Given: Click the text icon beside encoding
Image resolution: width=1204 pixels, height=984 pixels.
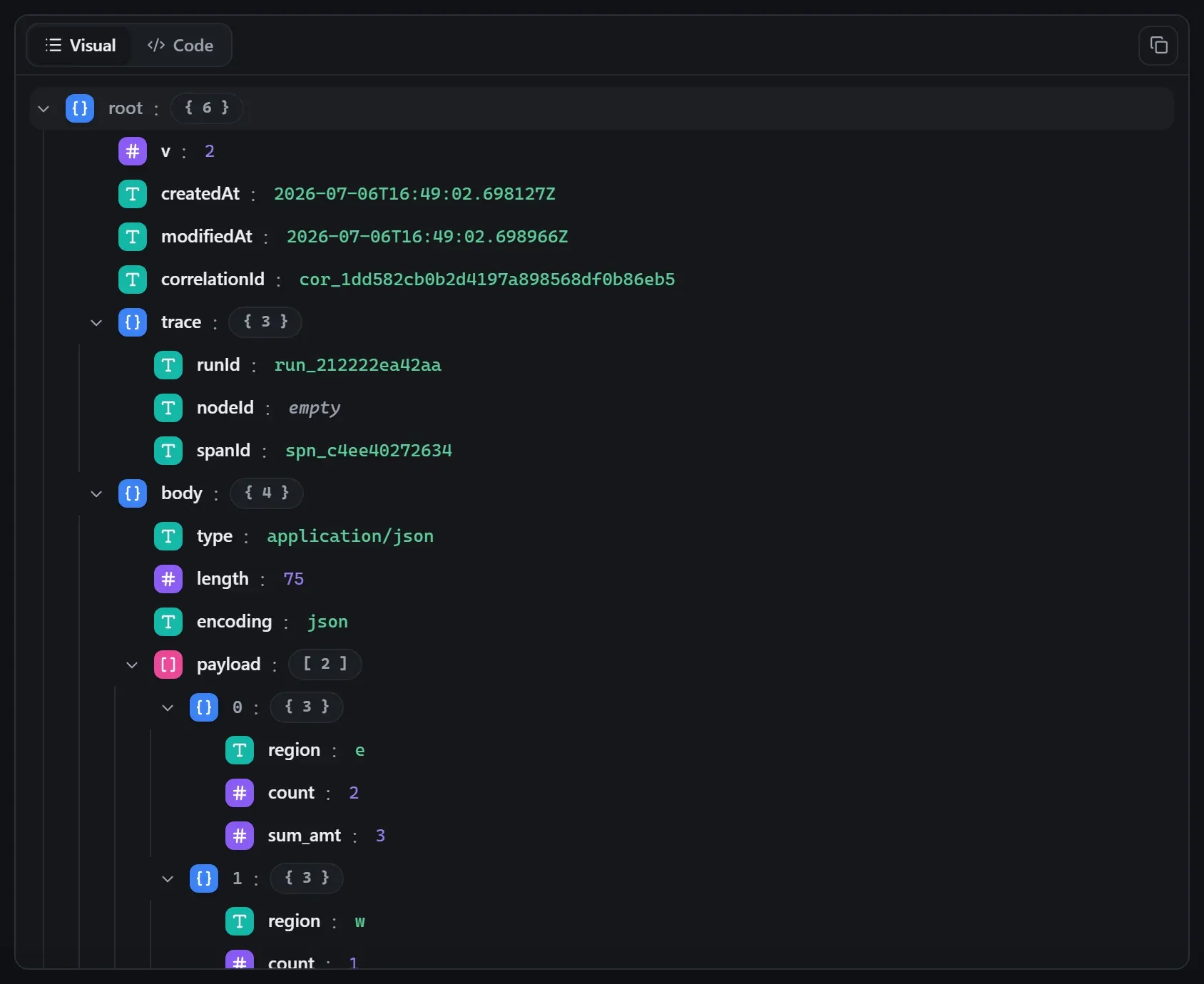Looking at the screenshot, I should (x=168, y=622).
